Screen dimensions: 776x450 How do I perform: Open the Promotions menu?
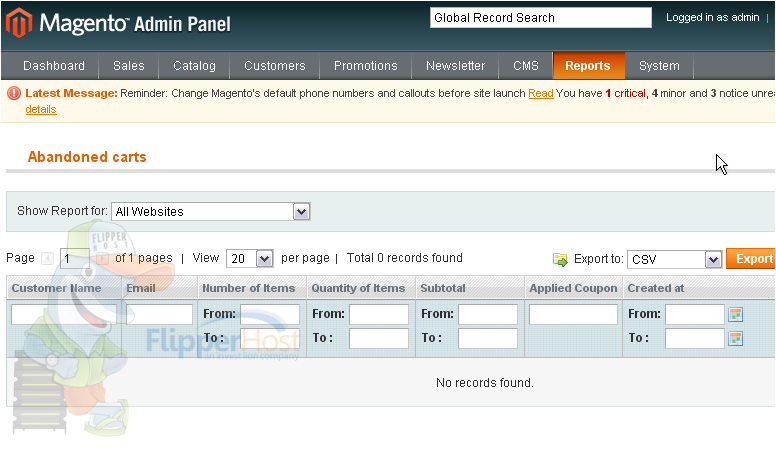click(x=366, y=66)
